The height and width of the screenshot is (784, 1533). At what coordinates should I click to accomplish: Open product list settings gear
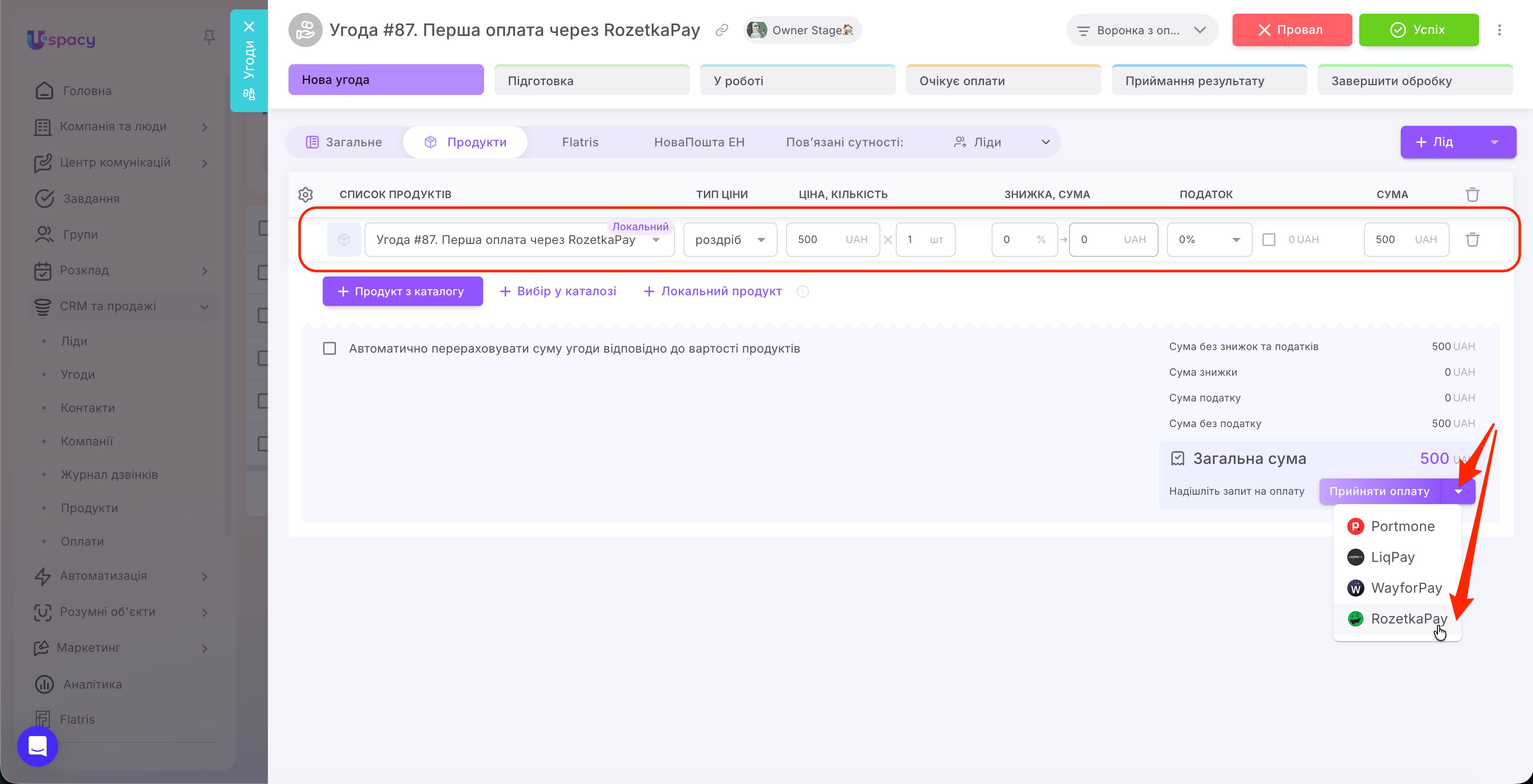[x=305, y=194]
